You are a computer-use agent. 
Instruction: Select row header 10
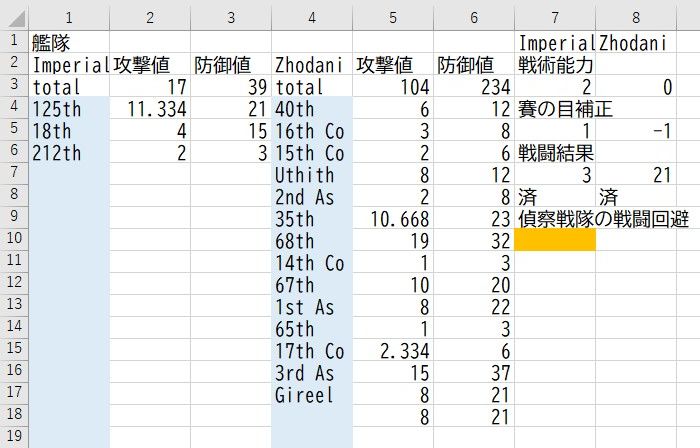(x=14, y=240)
